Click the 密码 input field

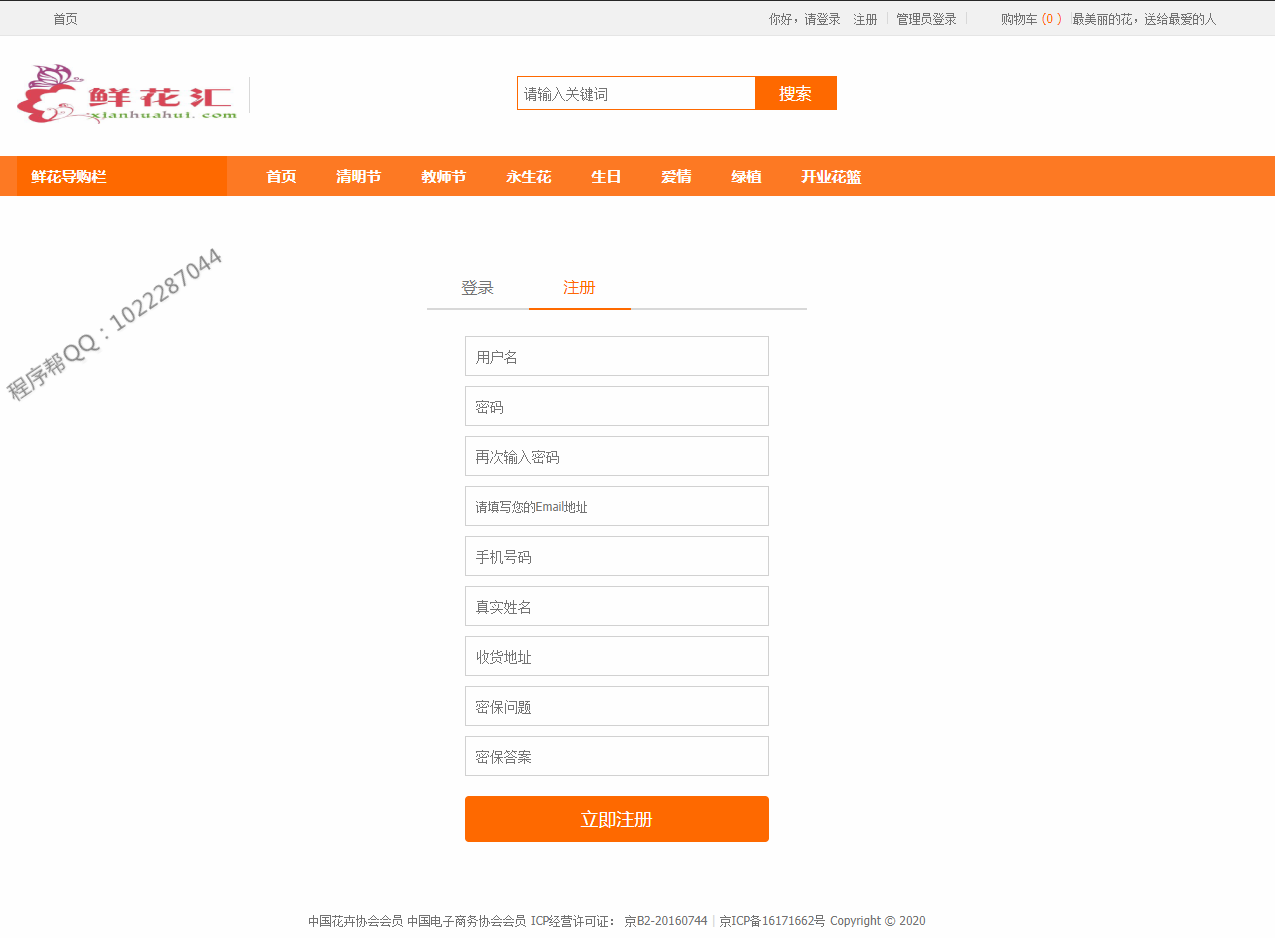point(617,406)
